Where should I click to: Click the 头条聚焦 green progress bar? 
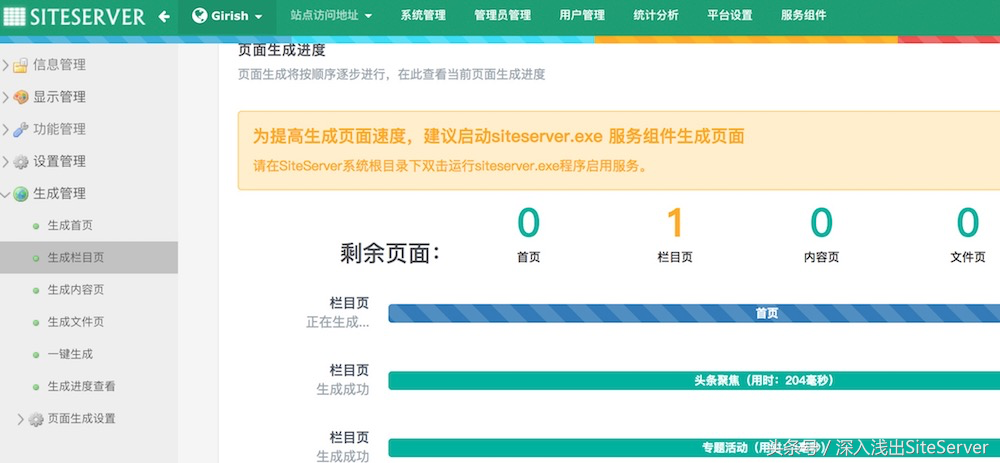[x=694, y=381]
